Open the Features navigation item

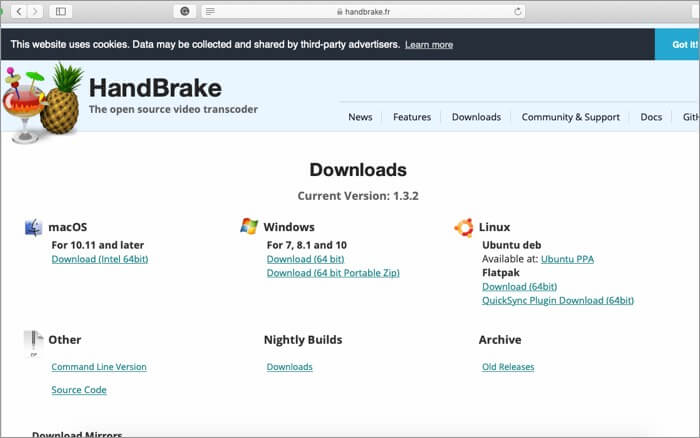coord(412,117)
